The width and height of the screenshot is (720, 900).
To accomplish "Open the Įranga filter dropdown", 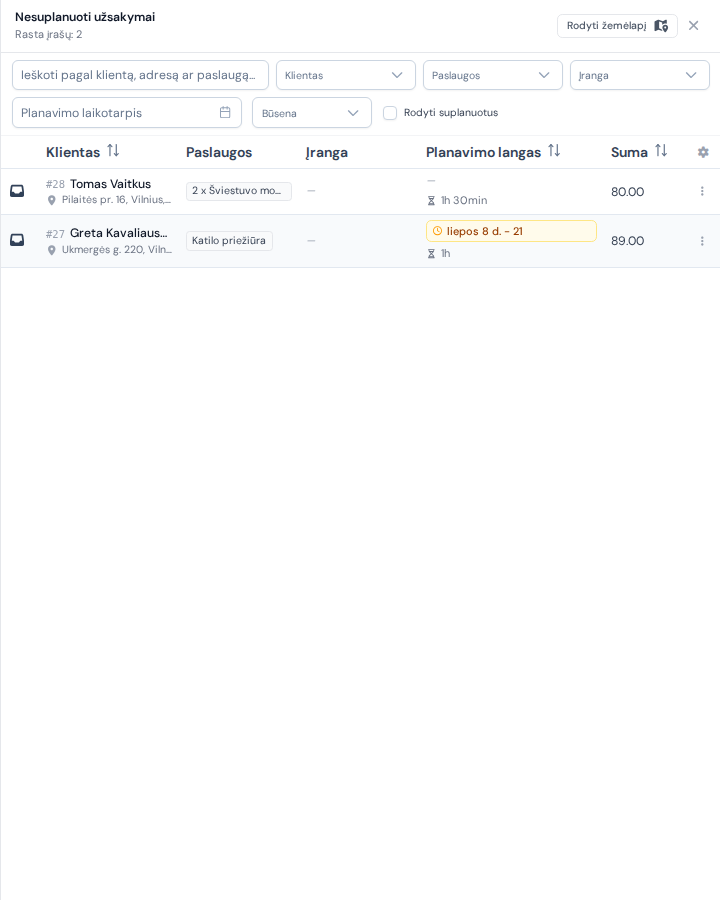I will click(x=640, y=75).
